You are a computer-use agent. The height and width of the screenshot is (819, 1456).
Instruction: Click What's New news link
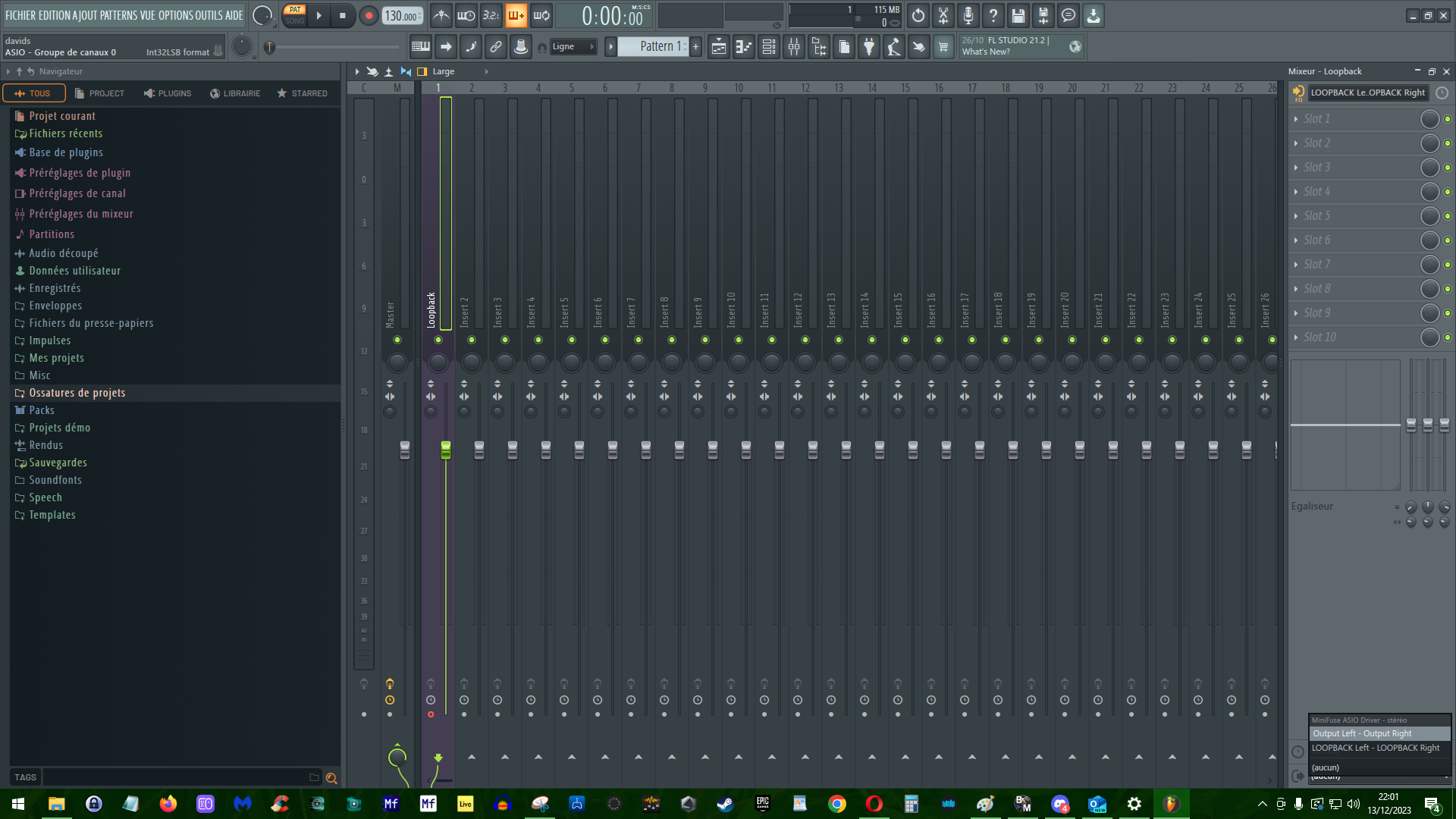click(986, 52)
